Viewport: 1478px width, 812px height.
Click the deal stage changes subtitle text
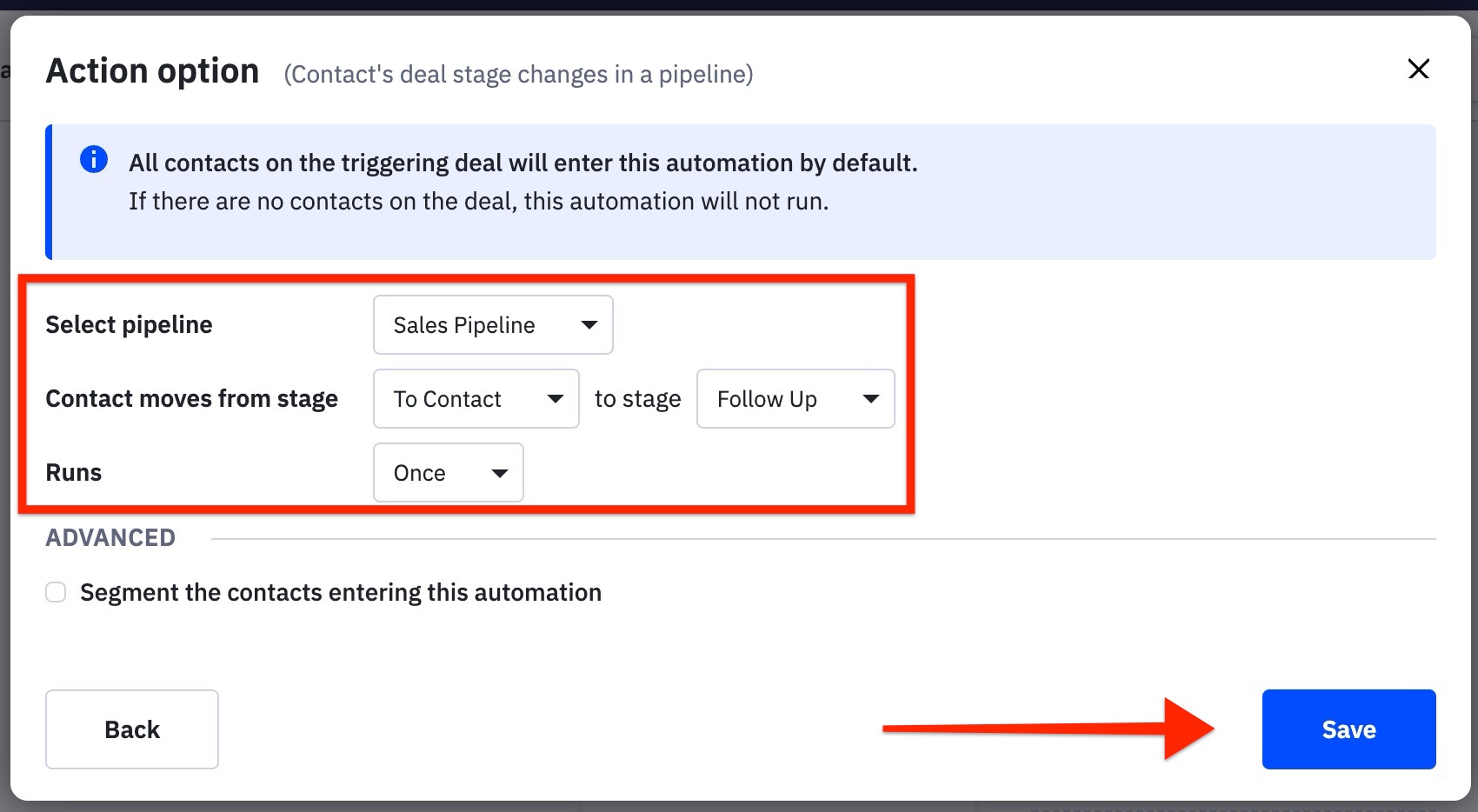pyautogui.click(x=518, y=75)
